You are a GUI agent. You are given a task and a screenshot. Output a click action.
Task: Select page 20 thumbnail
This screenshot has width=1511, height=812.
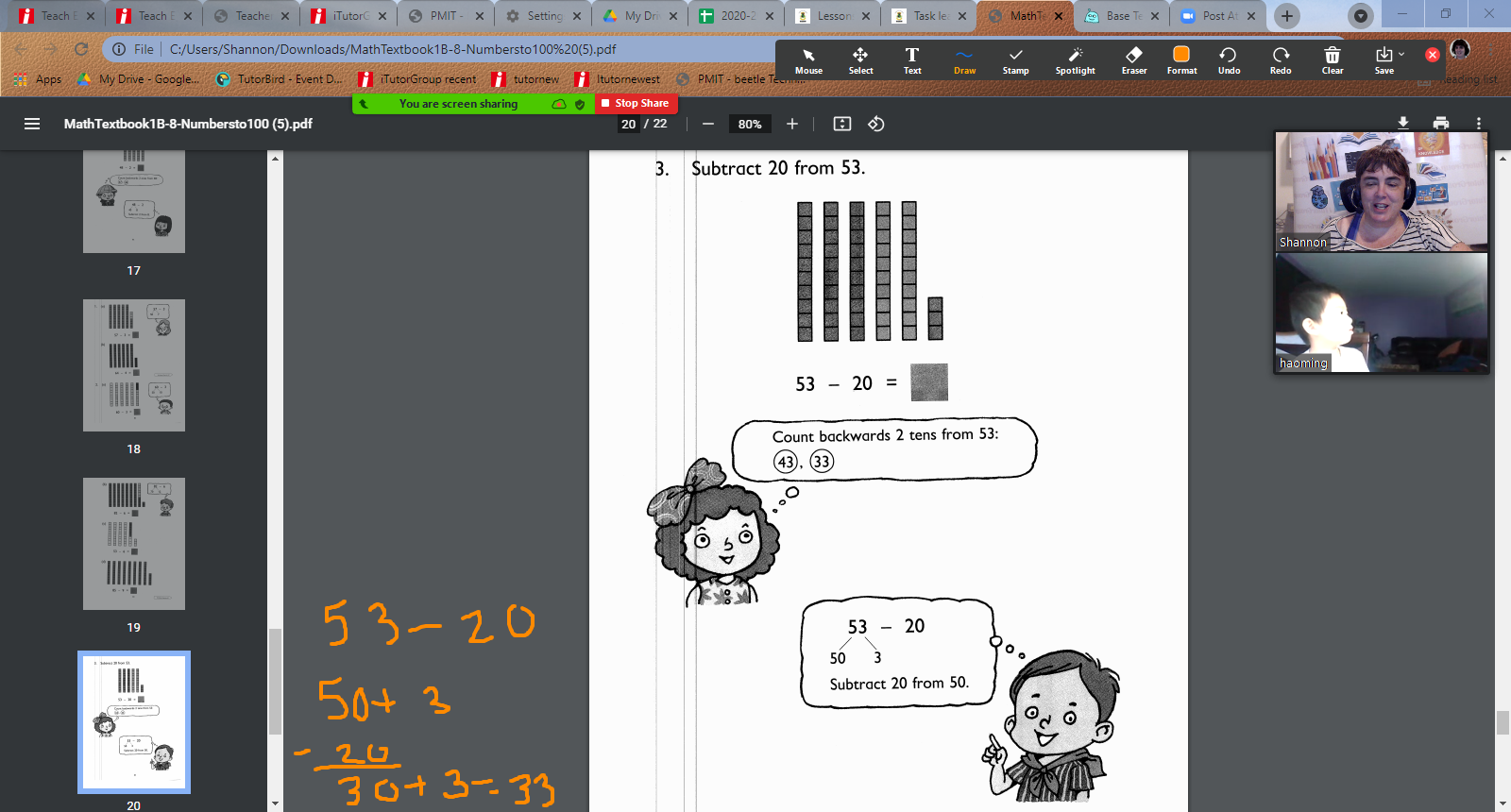134,722
